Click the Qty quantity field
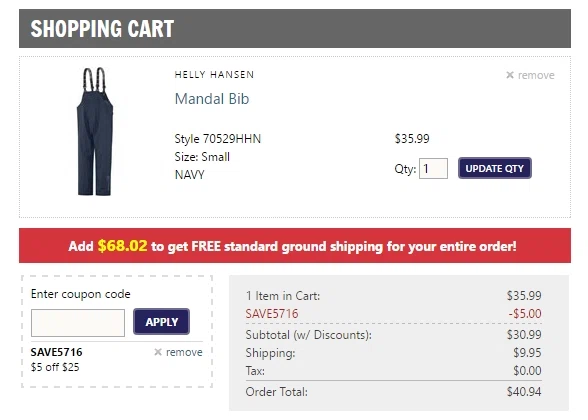This screenshot has width=588, height=420. (x=433, y=168)
